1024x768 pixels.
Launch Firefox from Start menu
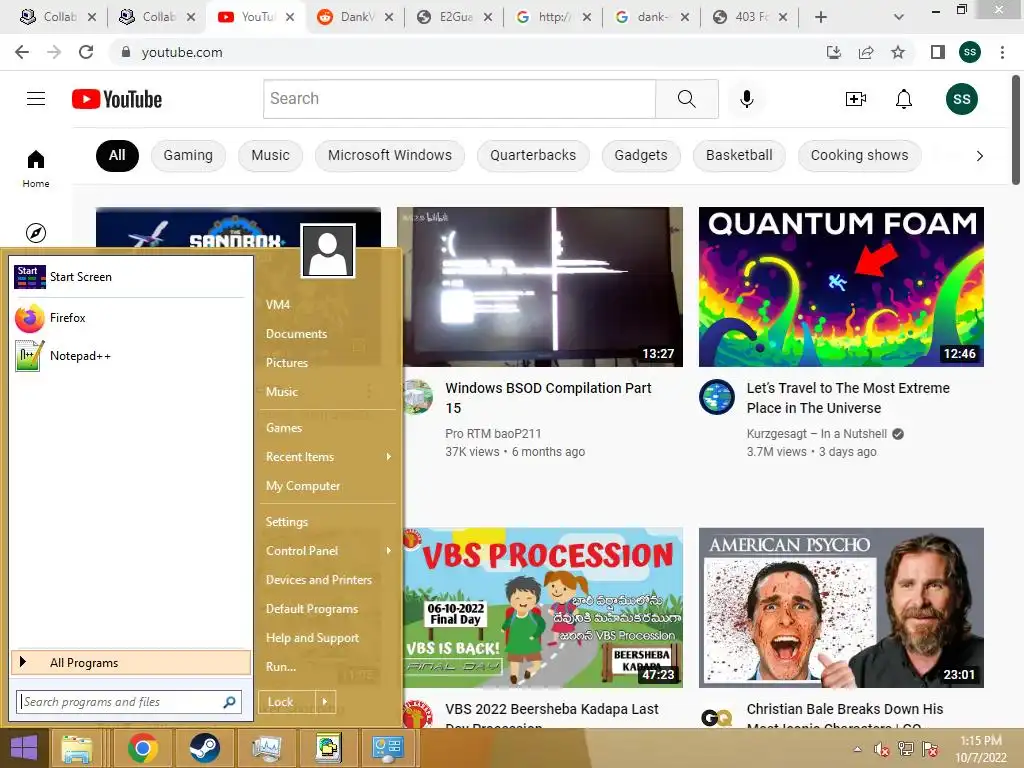tap(129, 318)
